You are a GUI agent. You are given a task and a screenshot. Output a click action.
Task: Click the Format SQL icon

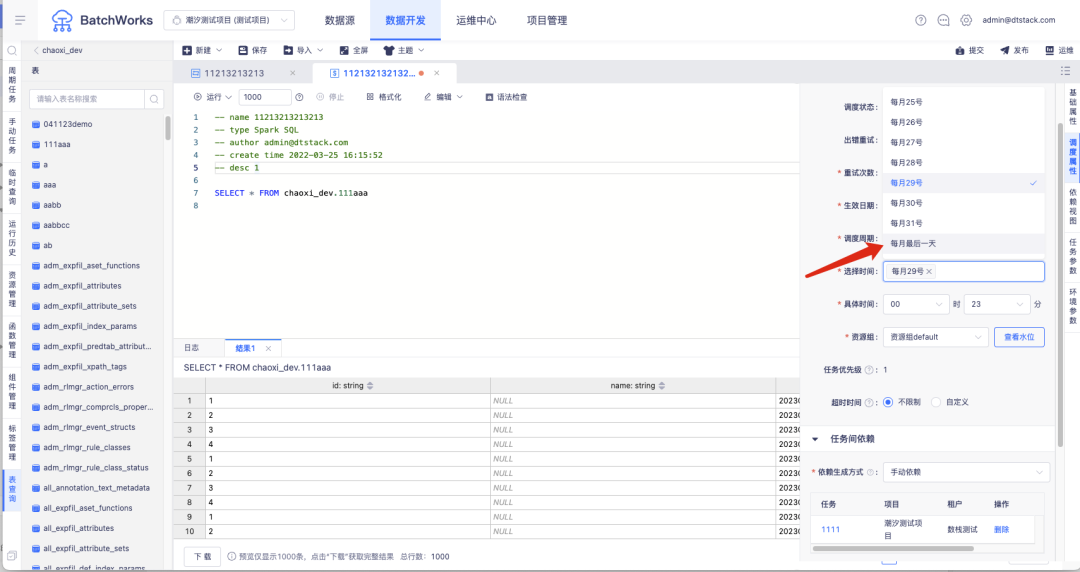point(370,97)
